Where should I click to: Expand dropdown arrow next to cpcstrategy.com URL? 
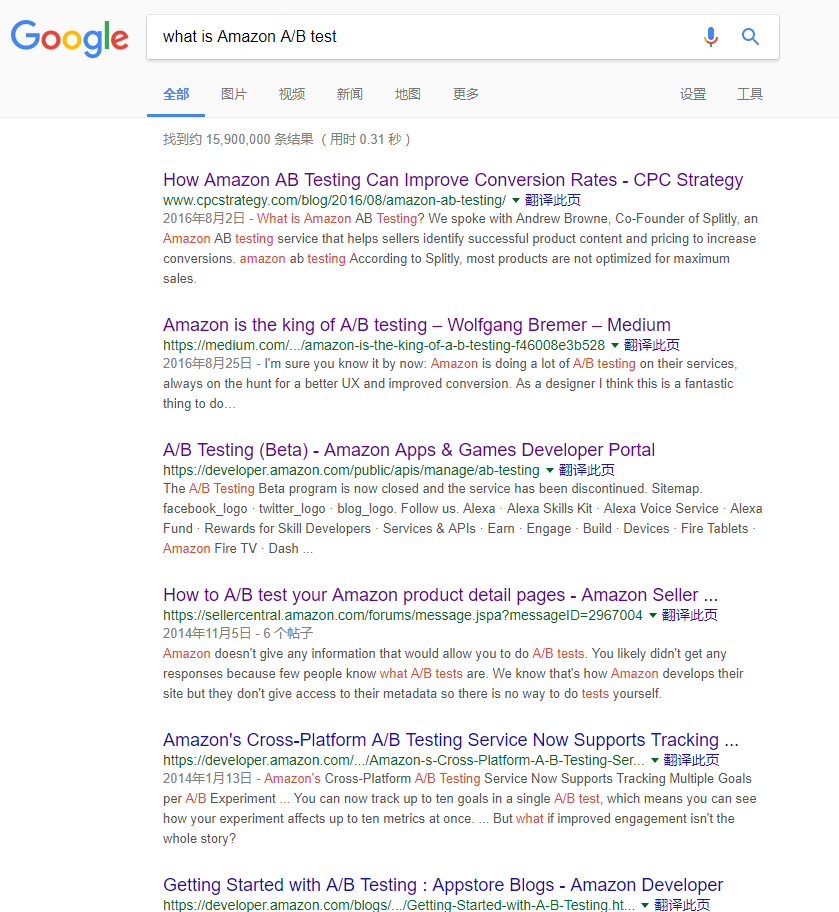tap(516, 201)
